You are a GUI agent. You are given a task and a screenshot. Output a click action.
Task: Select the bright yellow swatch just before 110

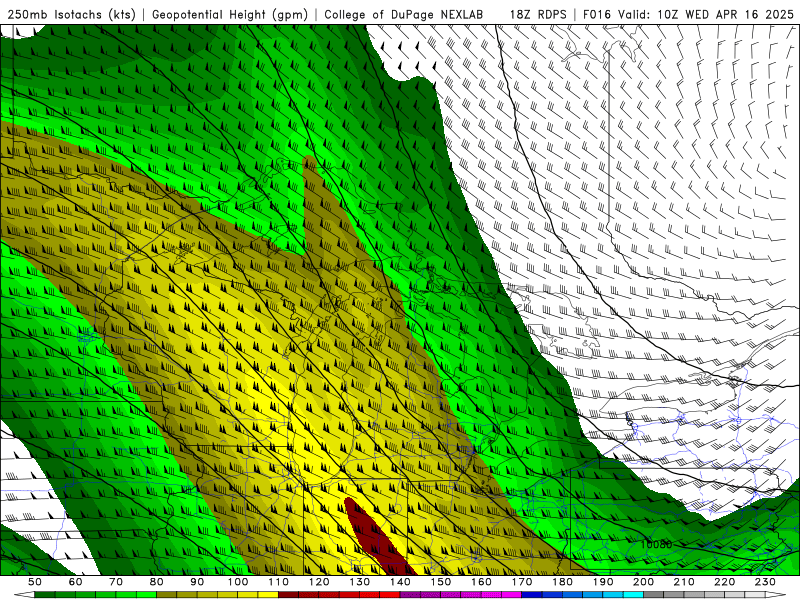(268, 595)
